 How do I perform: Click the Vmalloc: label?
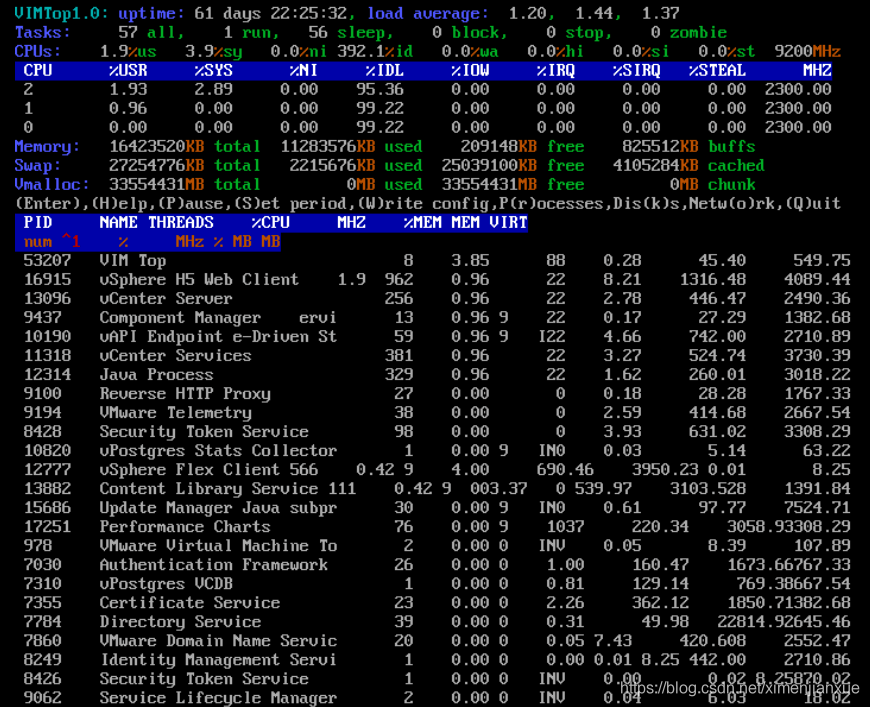click(x=52, y=184)
